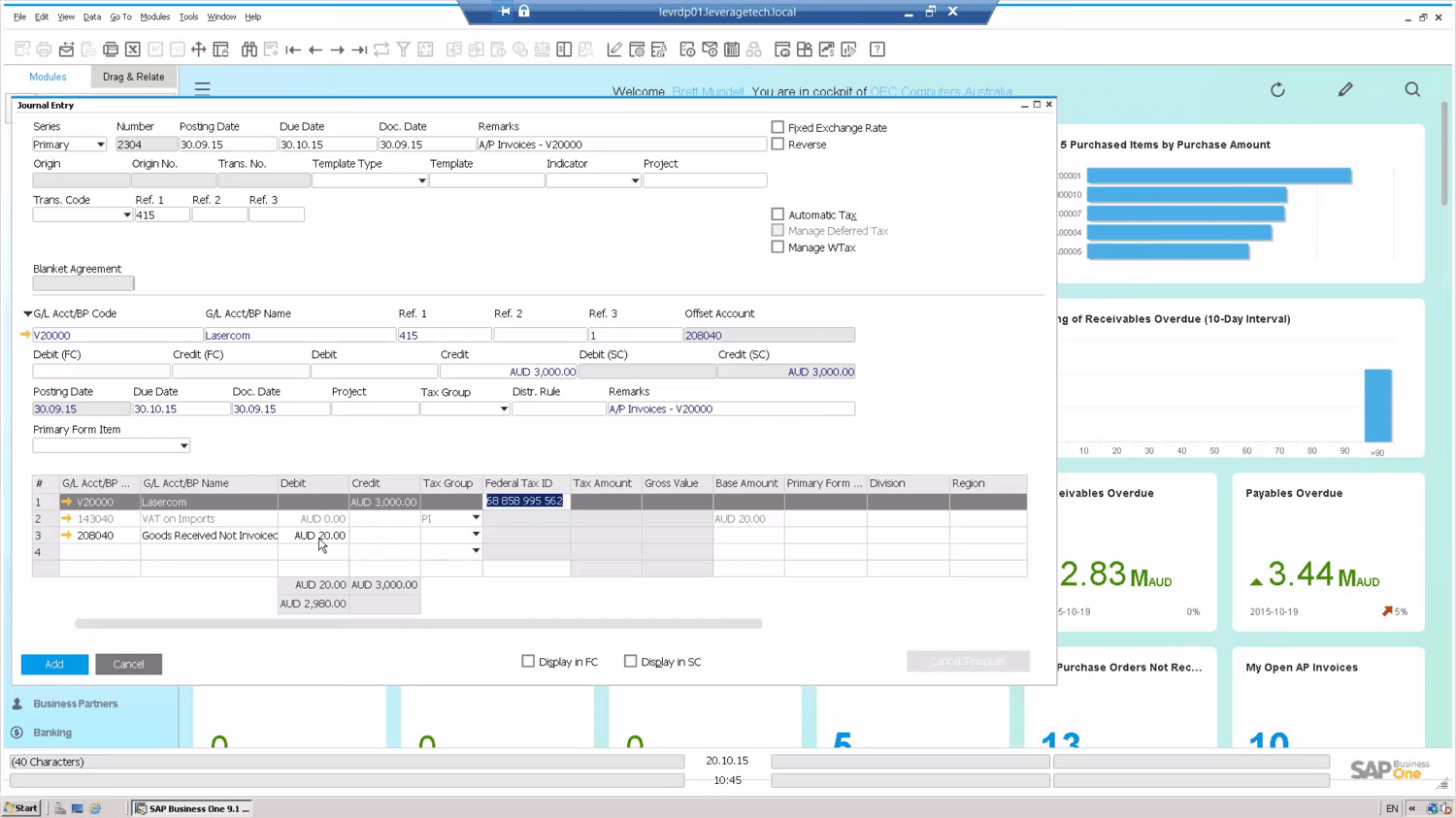Viewport: 1456px width, 818px height.
Task: Select the Find (binoculars) toolbar icon
Action: click(249, 49)
